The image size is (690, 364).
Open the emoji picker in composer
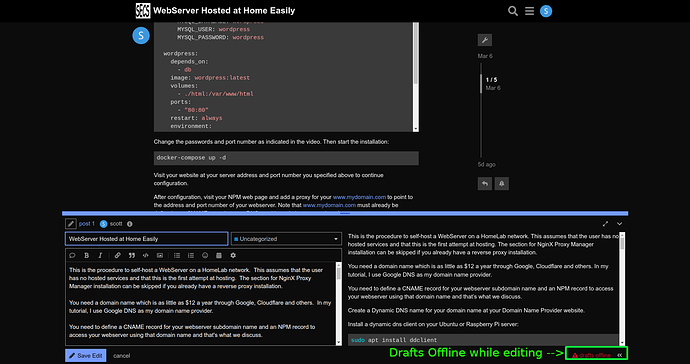pos(205,255)
